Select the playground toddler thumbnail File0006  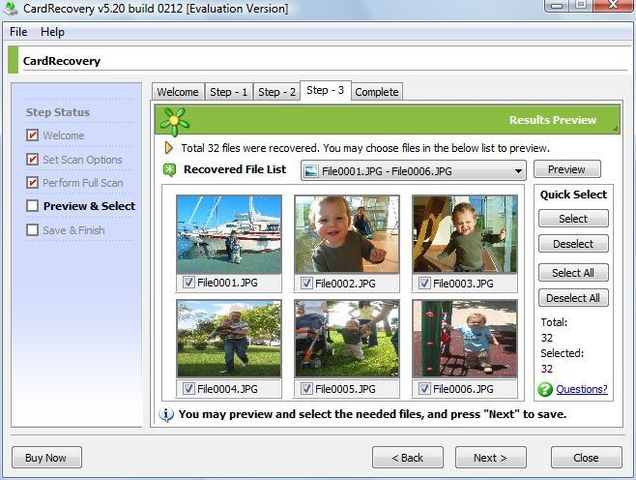(x=465, y=338)
